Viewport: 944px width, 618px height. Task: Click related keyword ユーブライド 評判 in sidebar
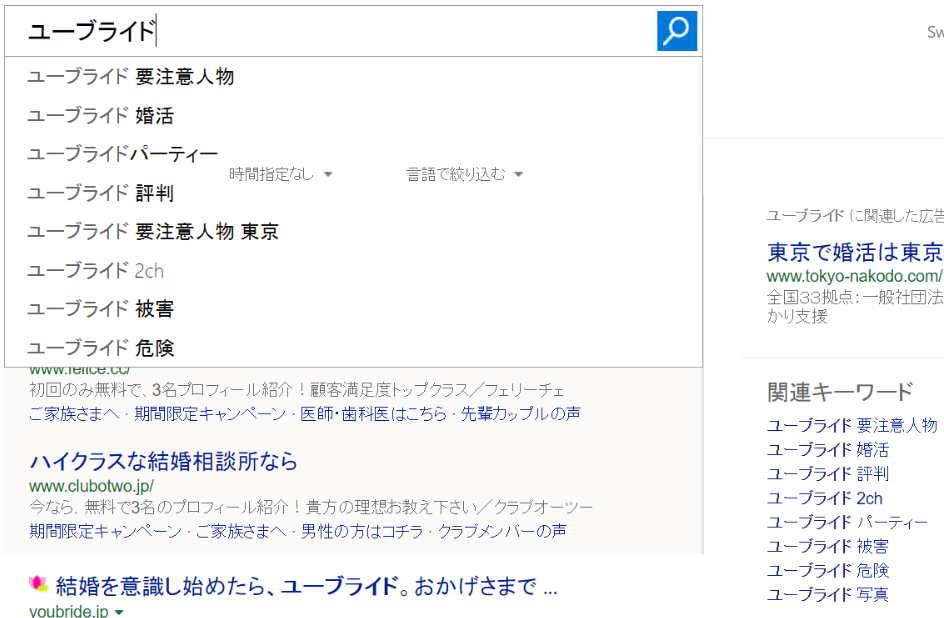(x=827, y=474)
